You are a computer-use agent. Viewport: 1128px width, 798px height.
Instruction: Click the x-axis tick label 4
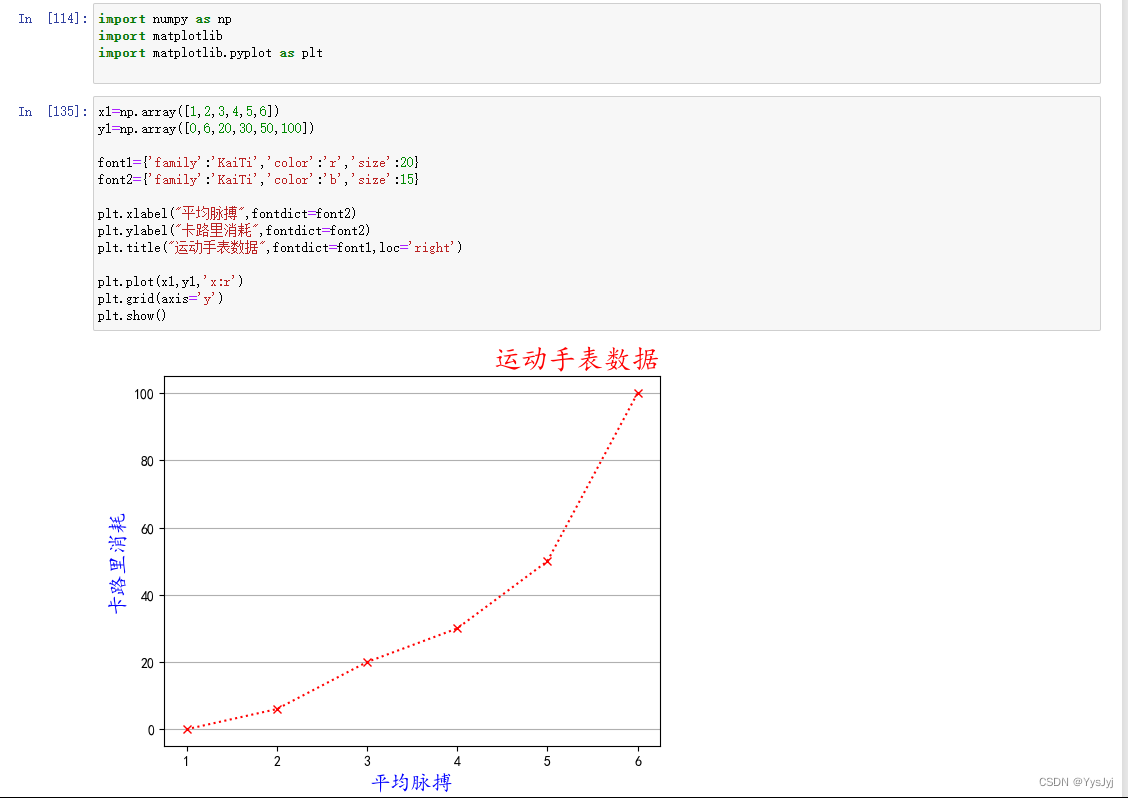click(458, 761)
